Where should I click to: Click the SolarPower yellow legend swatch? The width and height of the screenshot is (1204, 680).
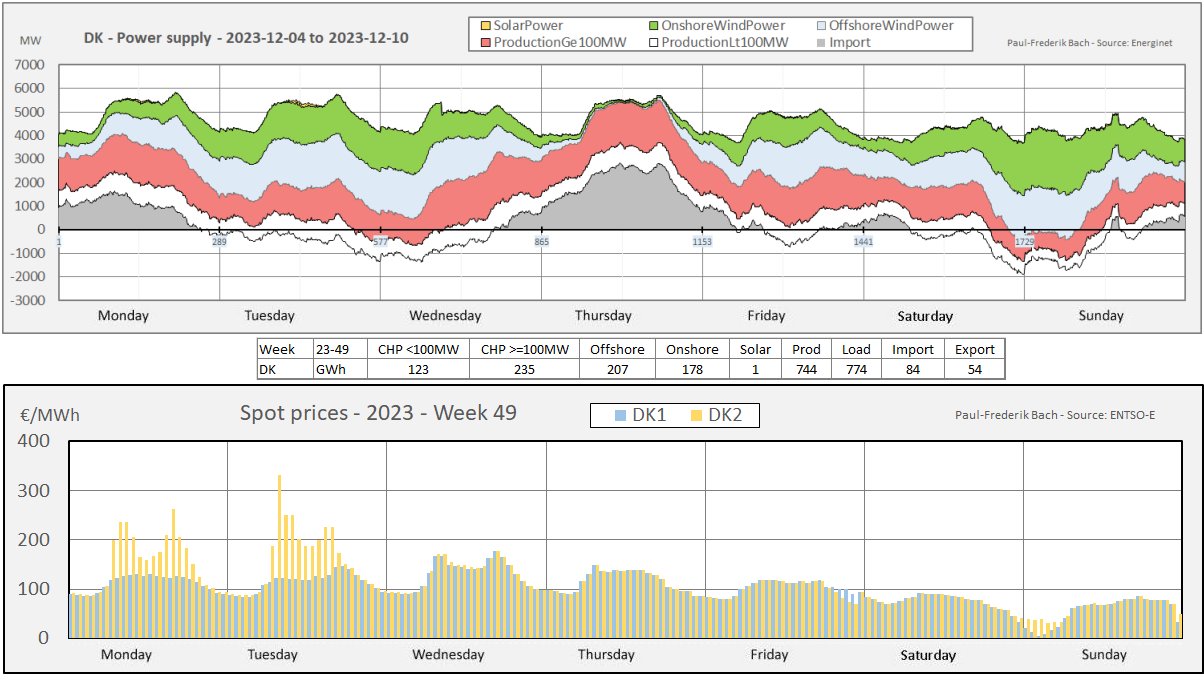click(486, 26)
